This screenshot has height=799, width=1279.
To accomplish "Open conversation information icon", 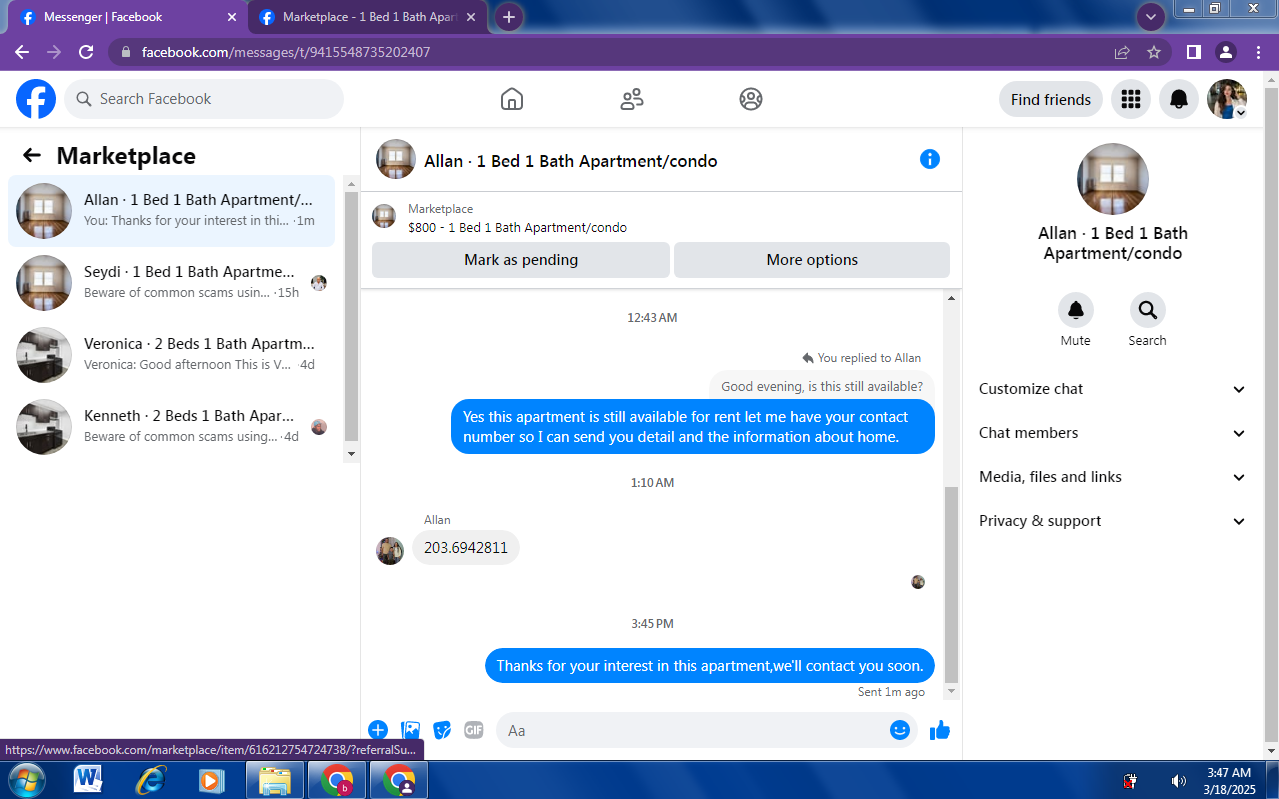I will click(x=930, y=159).
